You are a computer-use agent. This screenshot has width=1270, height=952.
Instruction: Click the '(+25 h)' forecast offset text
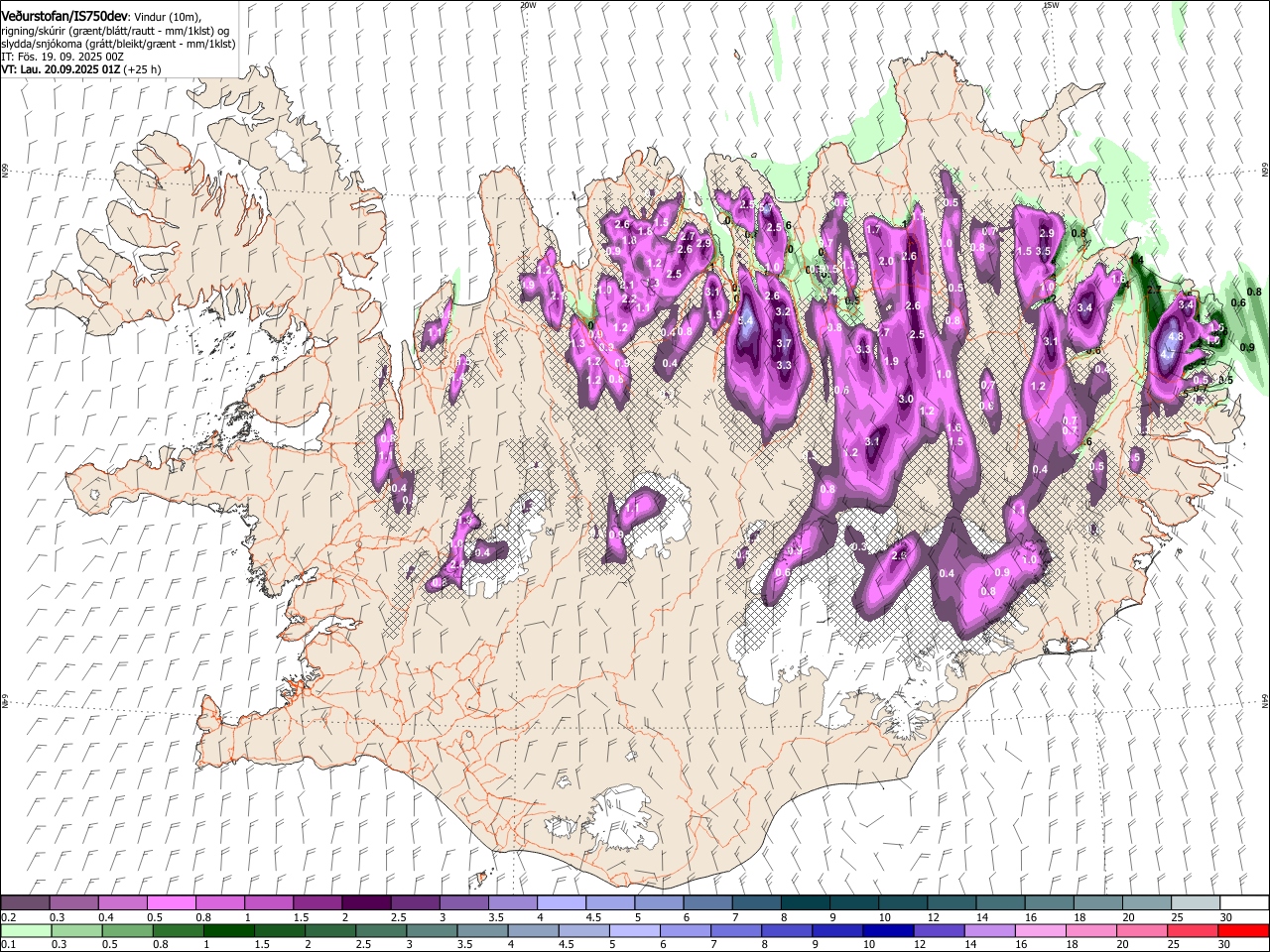pos(143,69)
